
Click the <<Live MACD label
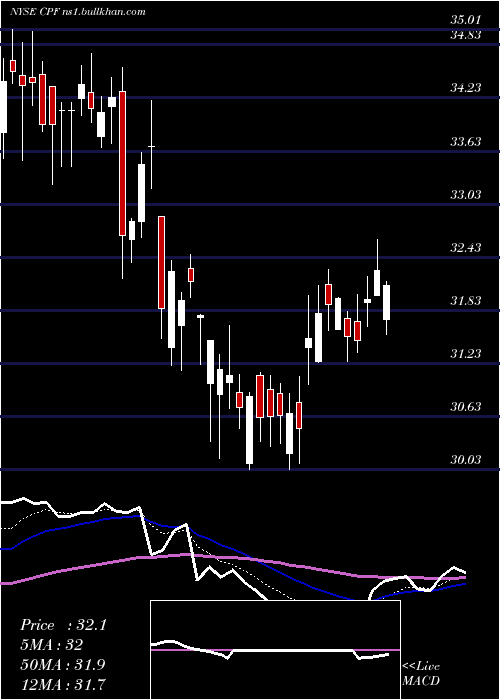coord(421,673)
